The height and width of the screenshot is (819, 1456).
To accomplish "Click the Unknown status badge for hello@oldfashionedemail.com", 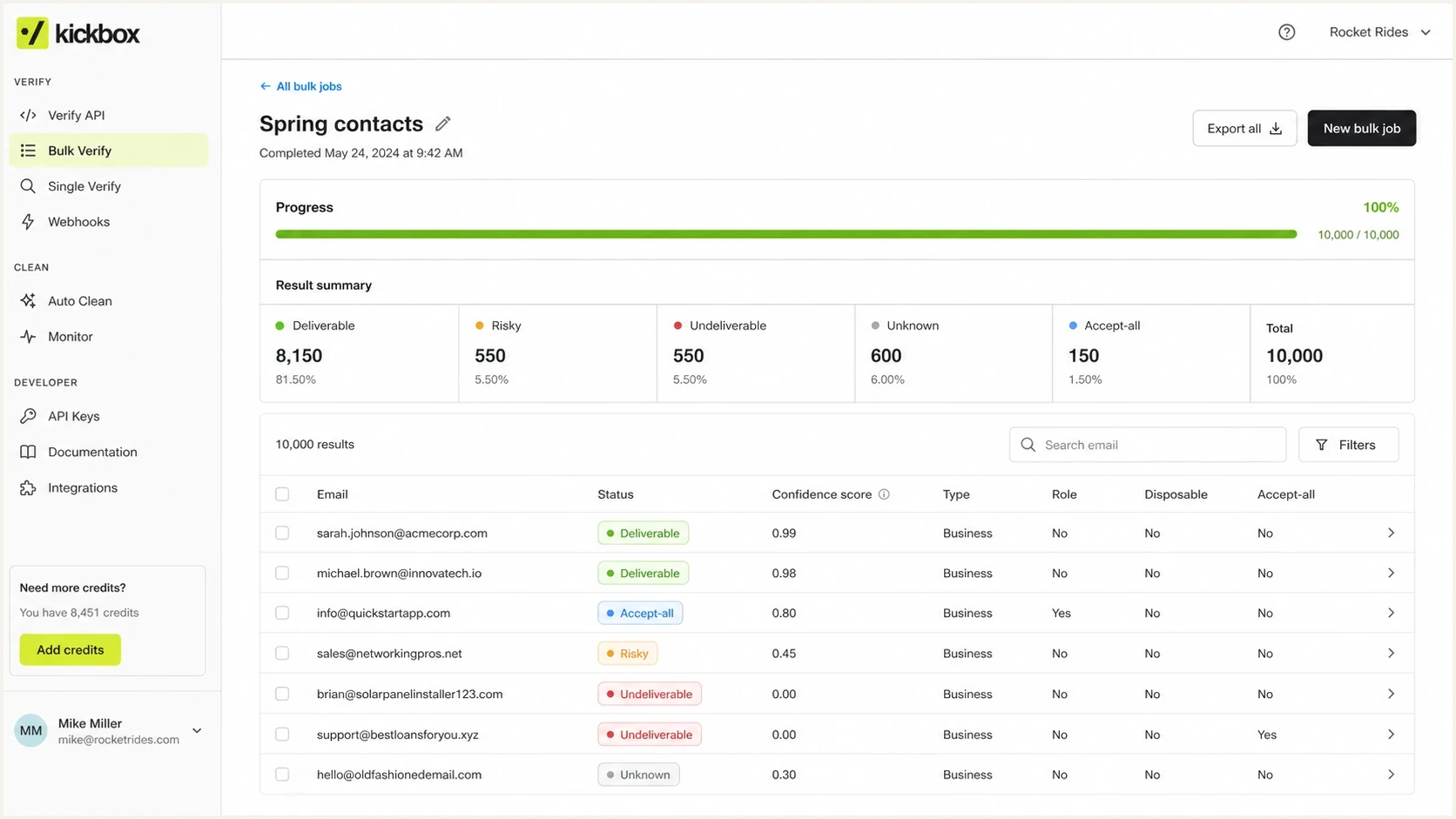I will click(638, 774).
